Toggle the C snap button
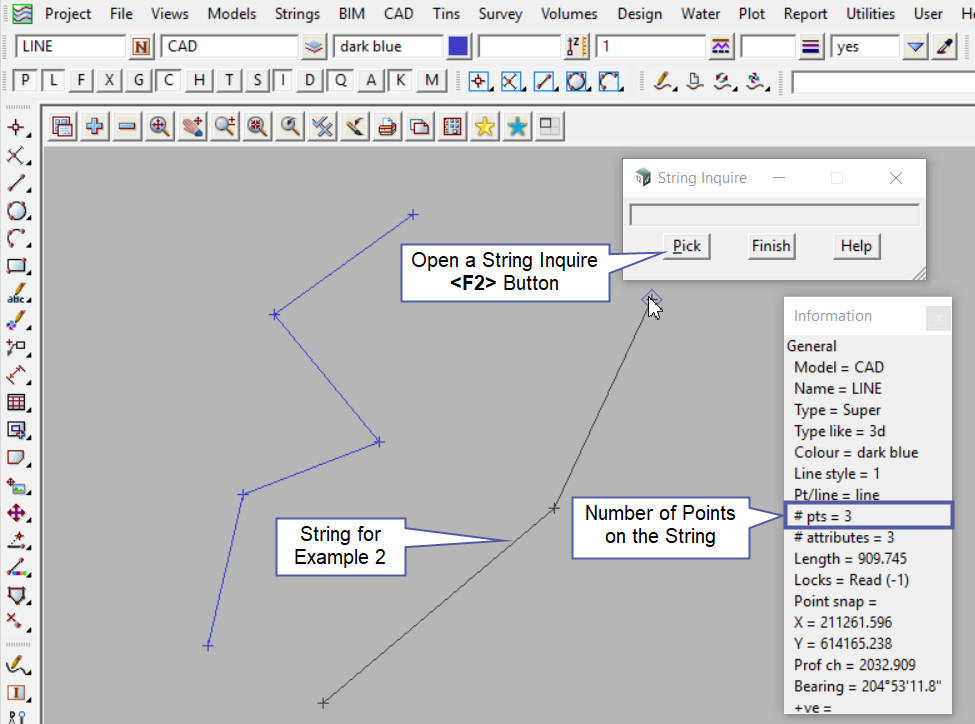Image resolution: width=975 pixels, height=724 pixels. [x=170, y=81]
